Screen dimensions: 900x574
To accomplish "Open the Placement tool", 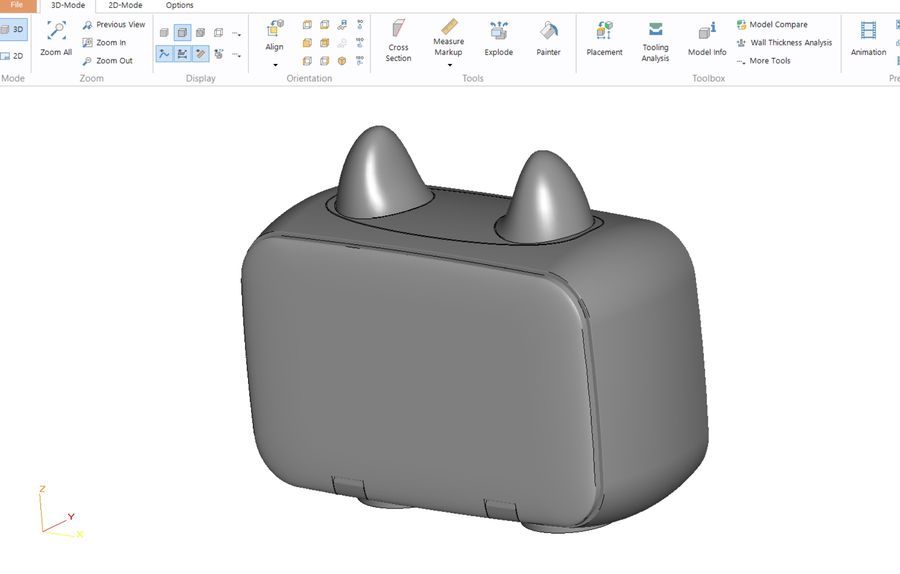I will pyautogui.click(x=604, y=38).
